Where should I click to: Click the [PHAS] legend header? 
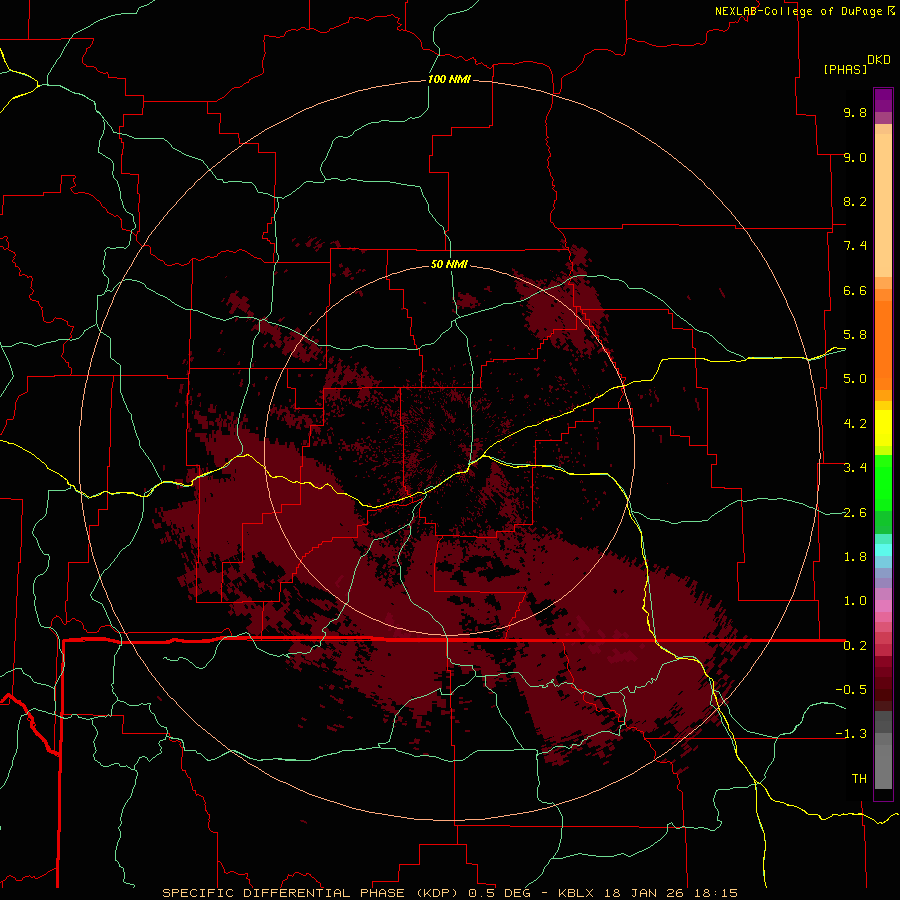point(845,70)
